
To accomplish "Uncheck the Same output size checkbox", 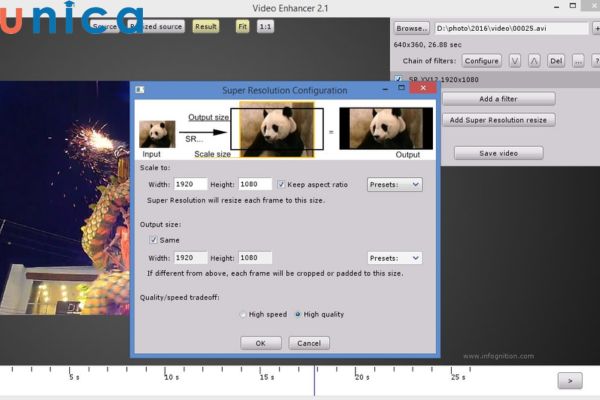I will 153,240.
